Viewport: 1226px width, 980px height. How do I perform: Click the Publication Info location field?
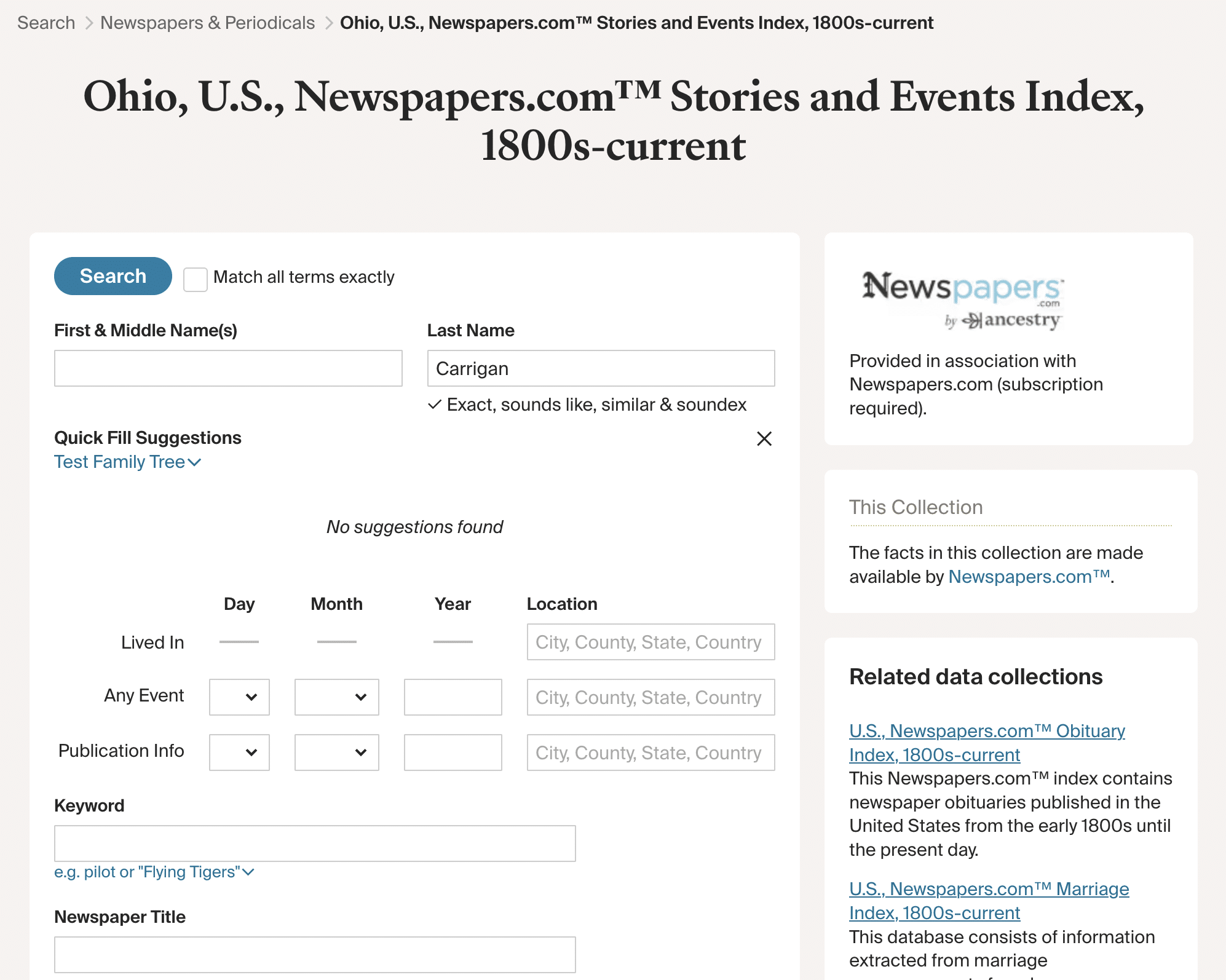click(x=651, y=753)
